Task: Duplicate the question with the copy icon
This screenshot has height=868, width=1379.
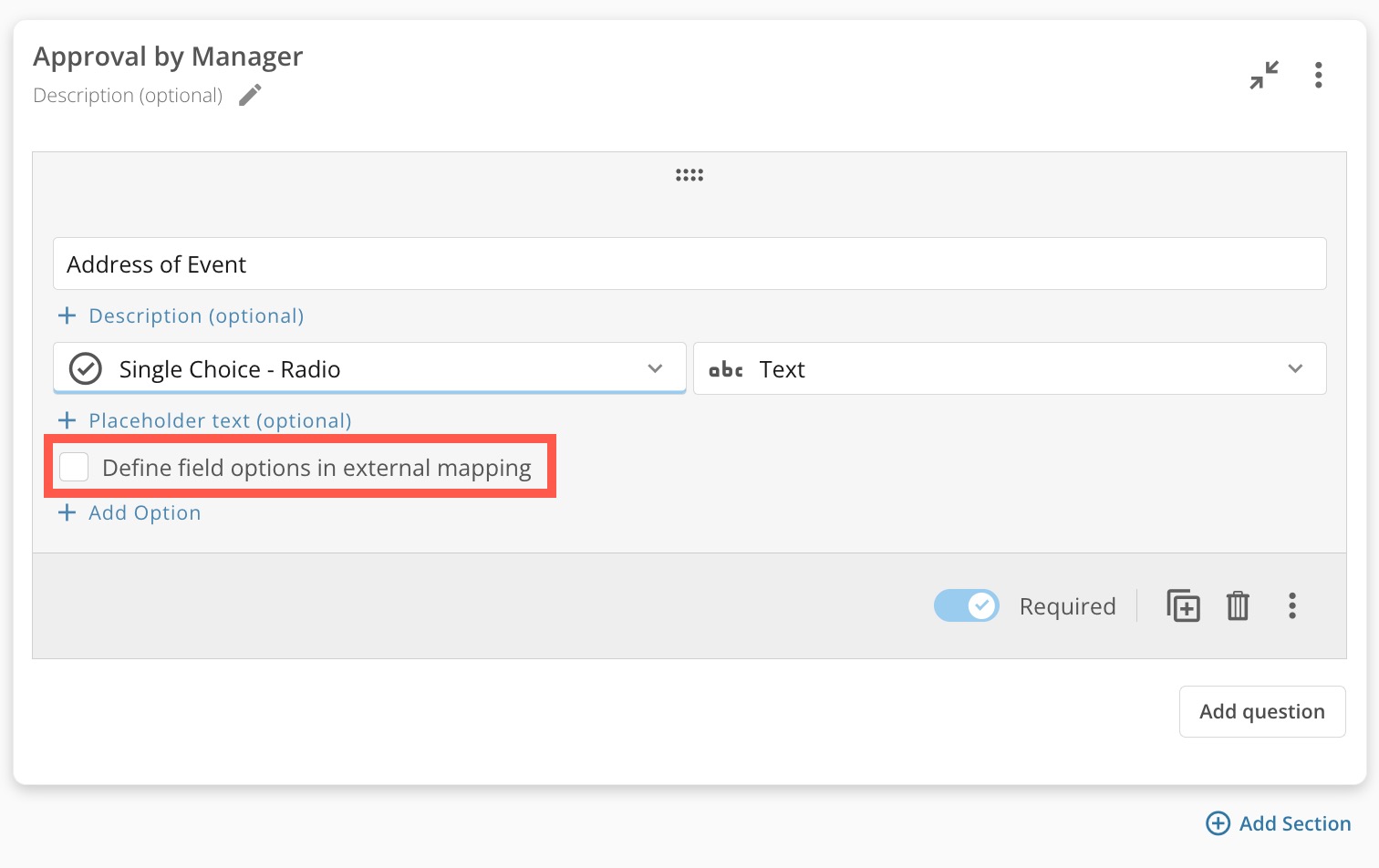Action: [1183, 605]
